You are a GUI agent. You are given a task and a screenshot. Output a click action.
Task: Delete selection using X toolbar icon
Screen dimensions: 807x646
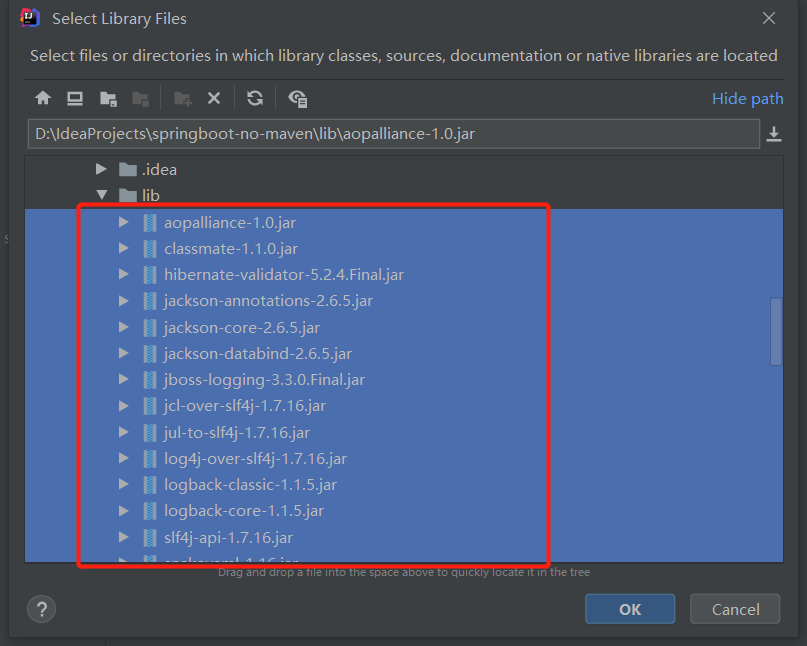coord(214,98)
